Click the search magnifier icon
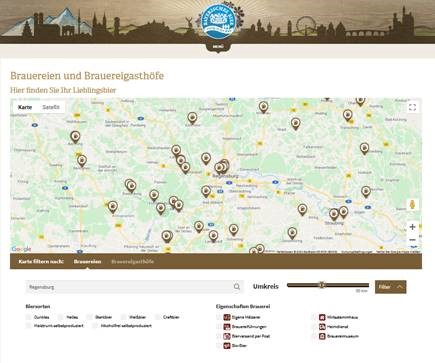This screenshot has height=363, width=435. [x=237, y=287]
